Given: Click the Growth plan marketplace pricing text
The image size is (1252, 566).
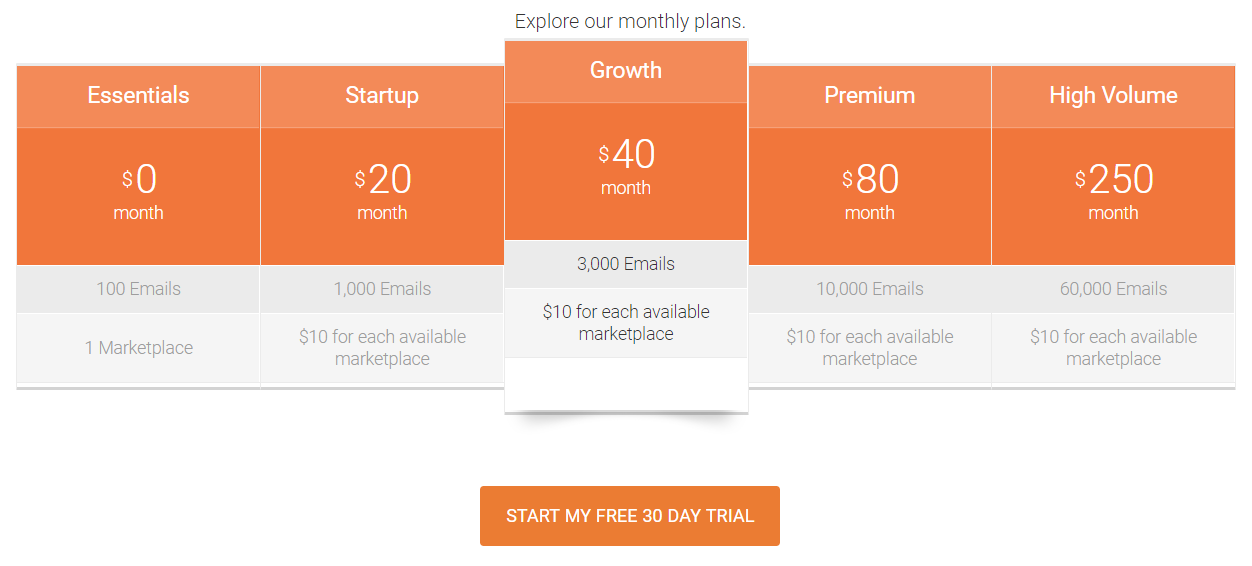Looking at the screenshot, I should (626, 323).
